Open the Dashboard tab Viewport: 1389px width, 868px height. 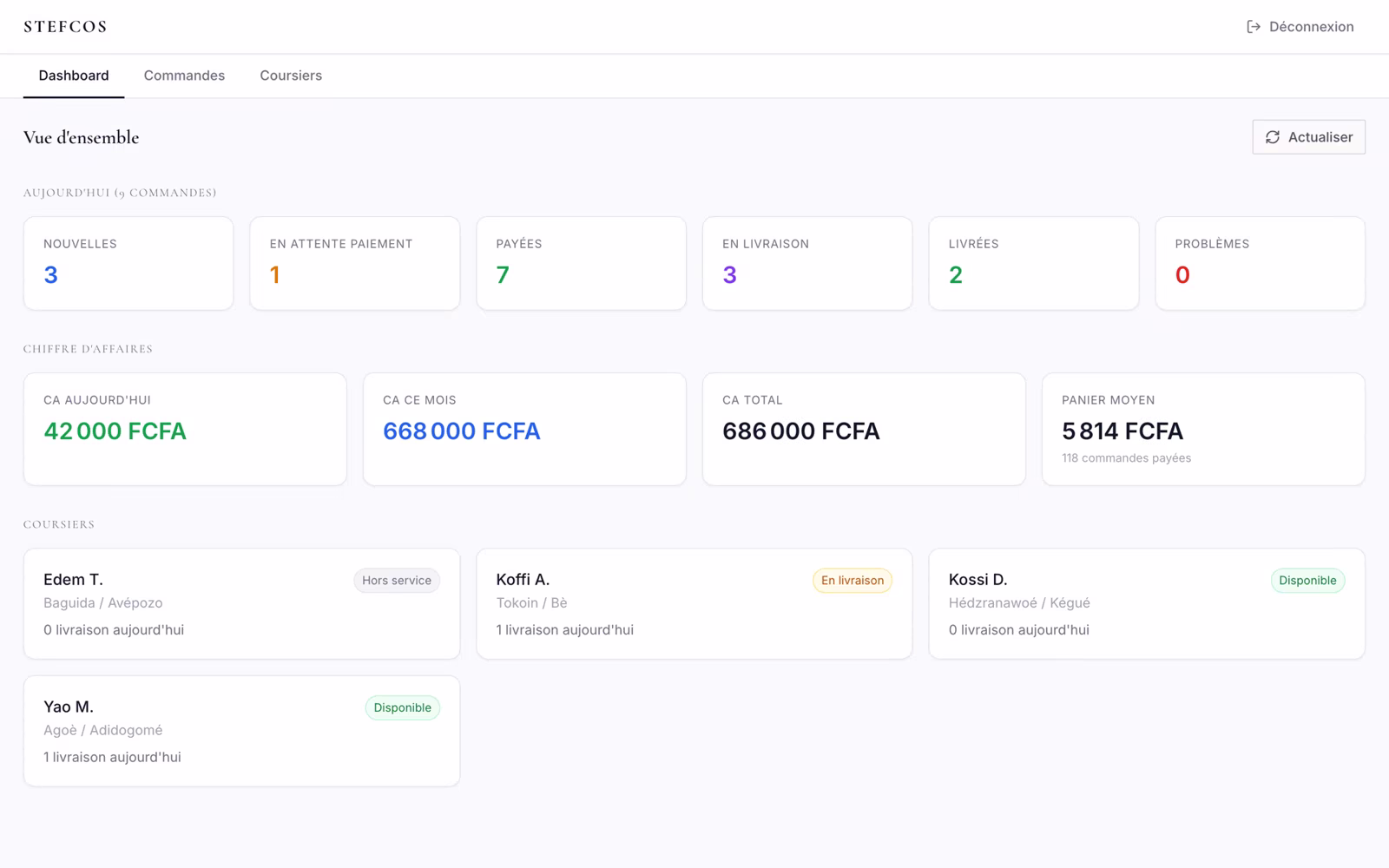click(x=74, y=76)
